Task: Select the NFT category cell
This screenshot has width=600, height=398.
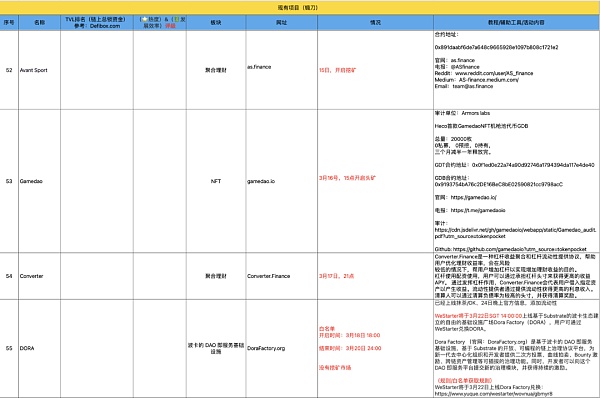Action: pos(216,181)
